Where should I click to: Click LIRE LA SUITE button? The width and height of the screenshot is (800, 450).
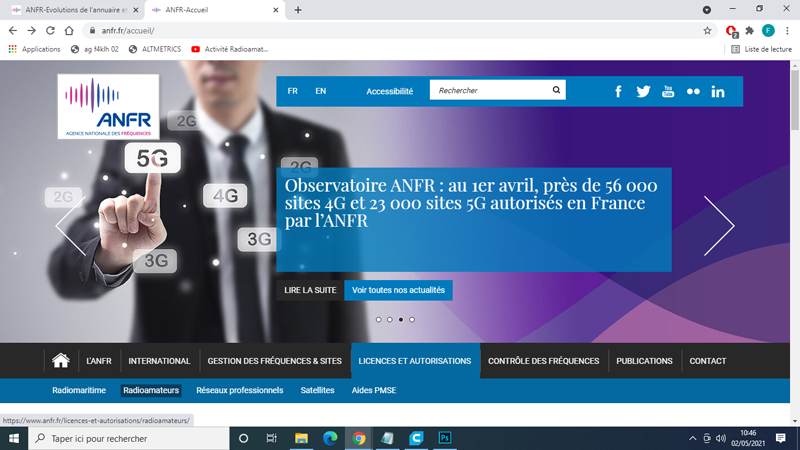[310, 290]
